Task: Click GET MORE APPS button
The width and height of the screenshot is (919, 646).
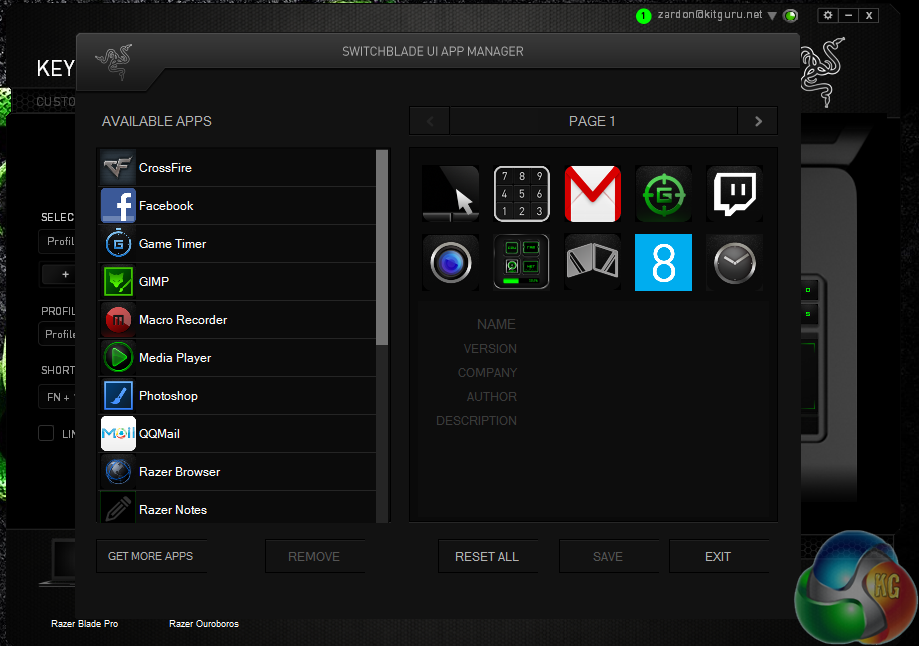Action: coord(151,556)
